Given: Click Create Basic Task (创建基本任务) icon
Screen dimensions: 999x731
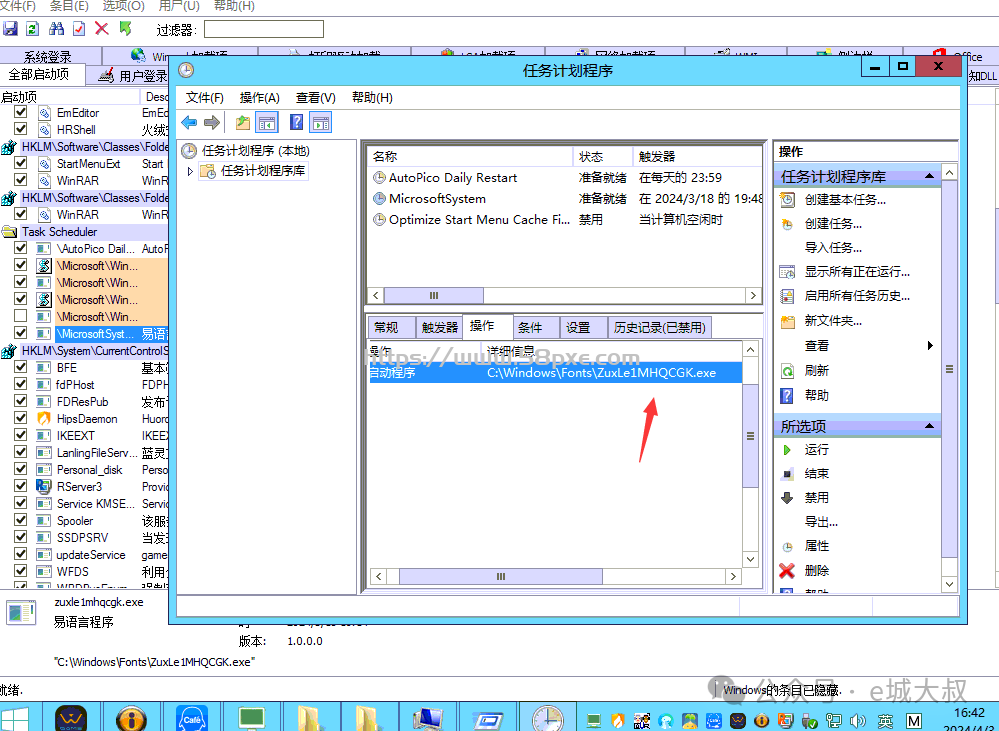Looking at the screenshot, I should tap(787, 200).
